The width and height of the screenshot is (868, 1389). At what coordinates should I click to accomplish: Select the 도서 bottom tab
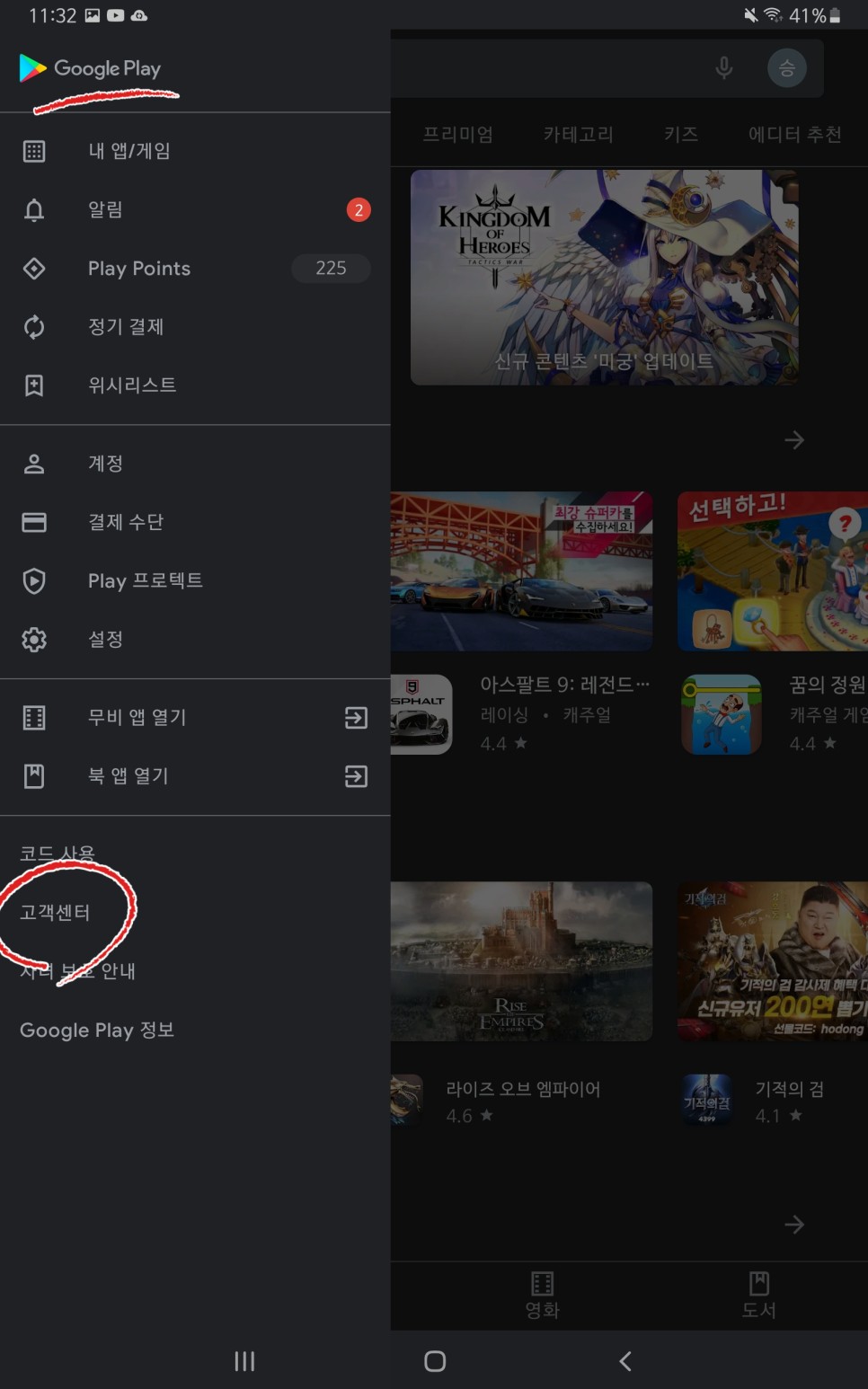[x=758, y=1295]
